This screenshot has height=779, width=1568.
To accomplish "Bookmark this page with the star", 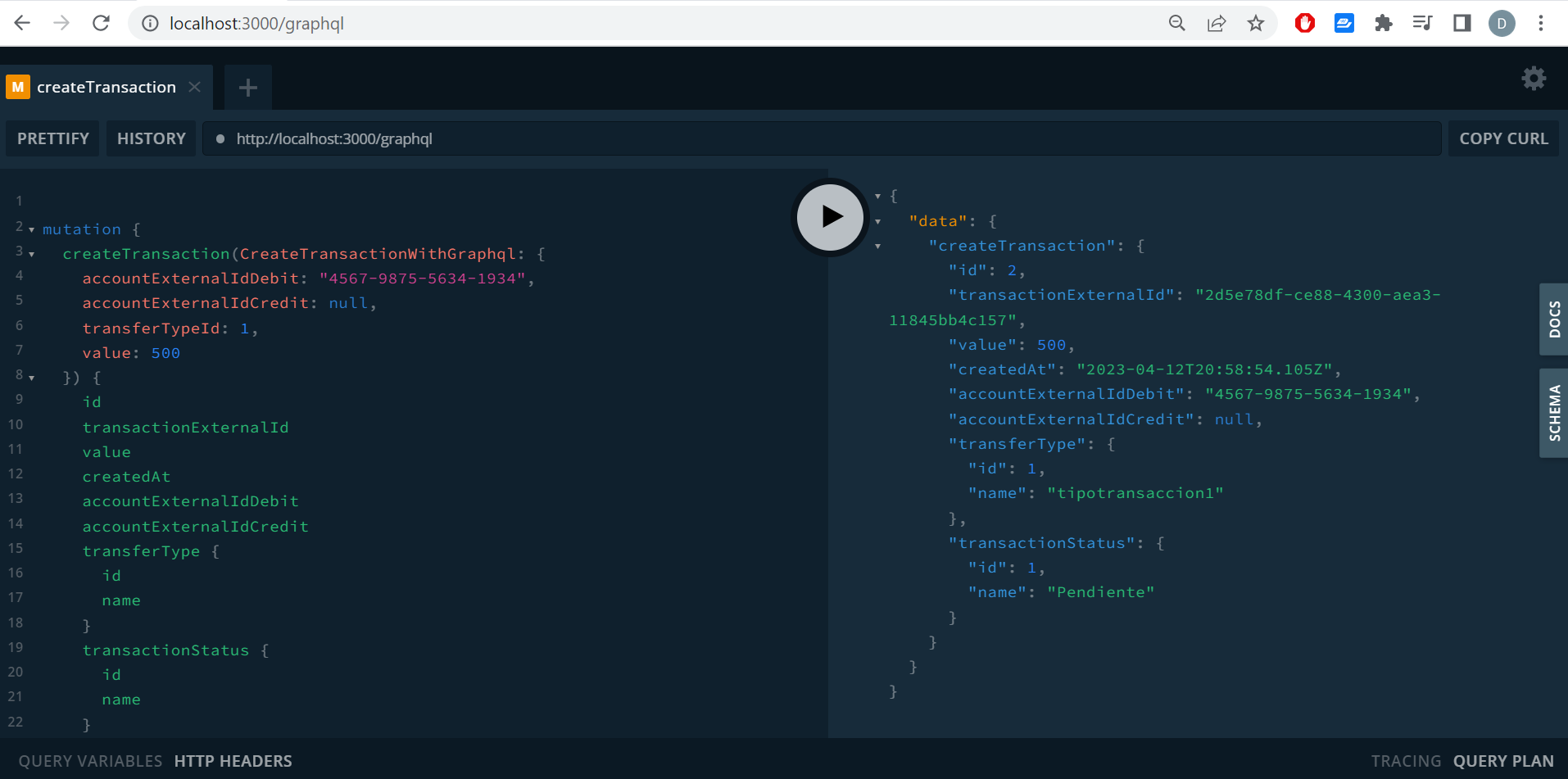I will (1256, 23).
